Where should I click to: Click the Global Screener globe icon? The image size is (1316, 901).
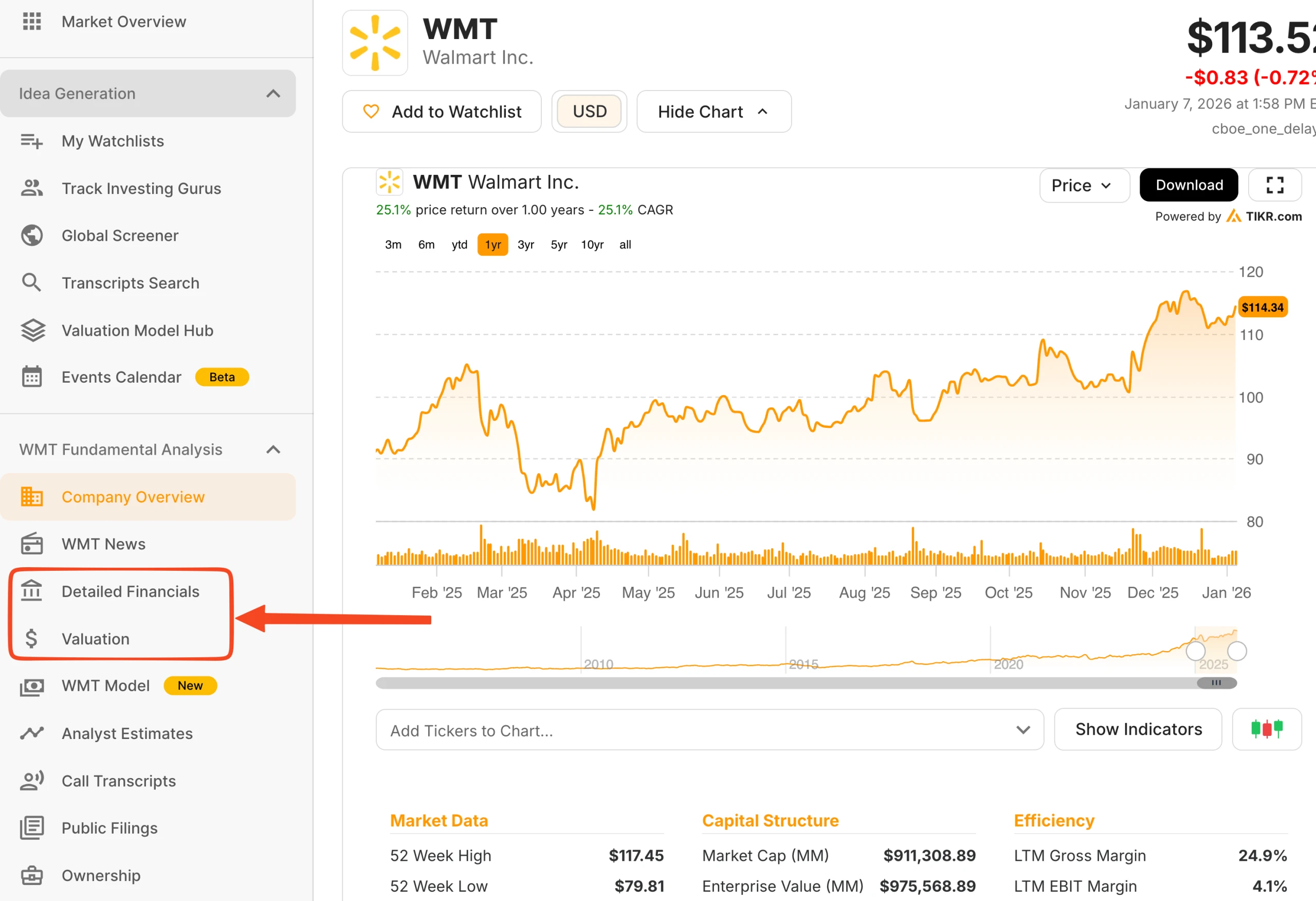point(32,235)
